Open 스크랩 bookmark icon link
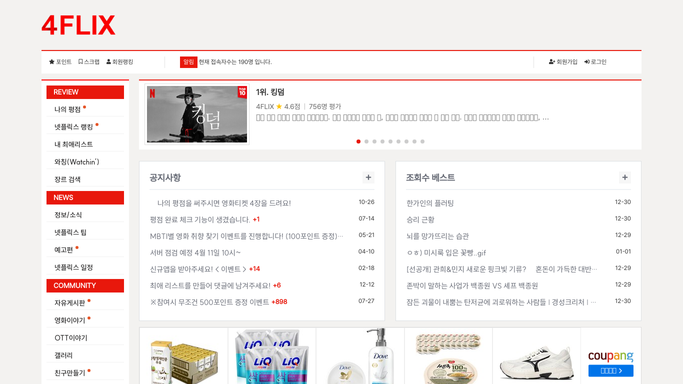 coord(88,62)
